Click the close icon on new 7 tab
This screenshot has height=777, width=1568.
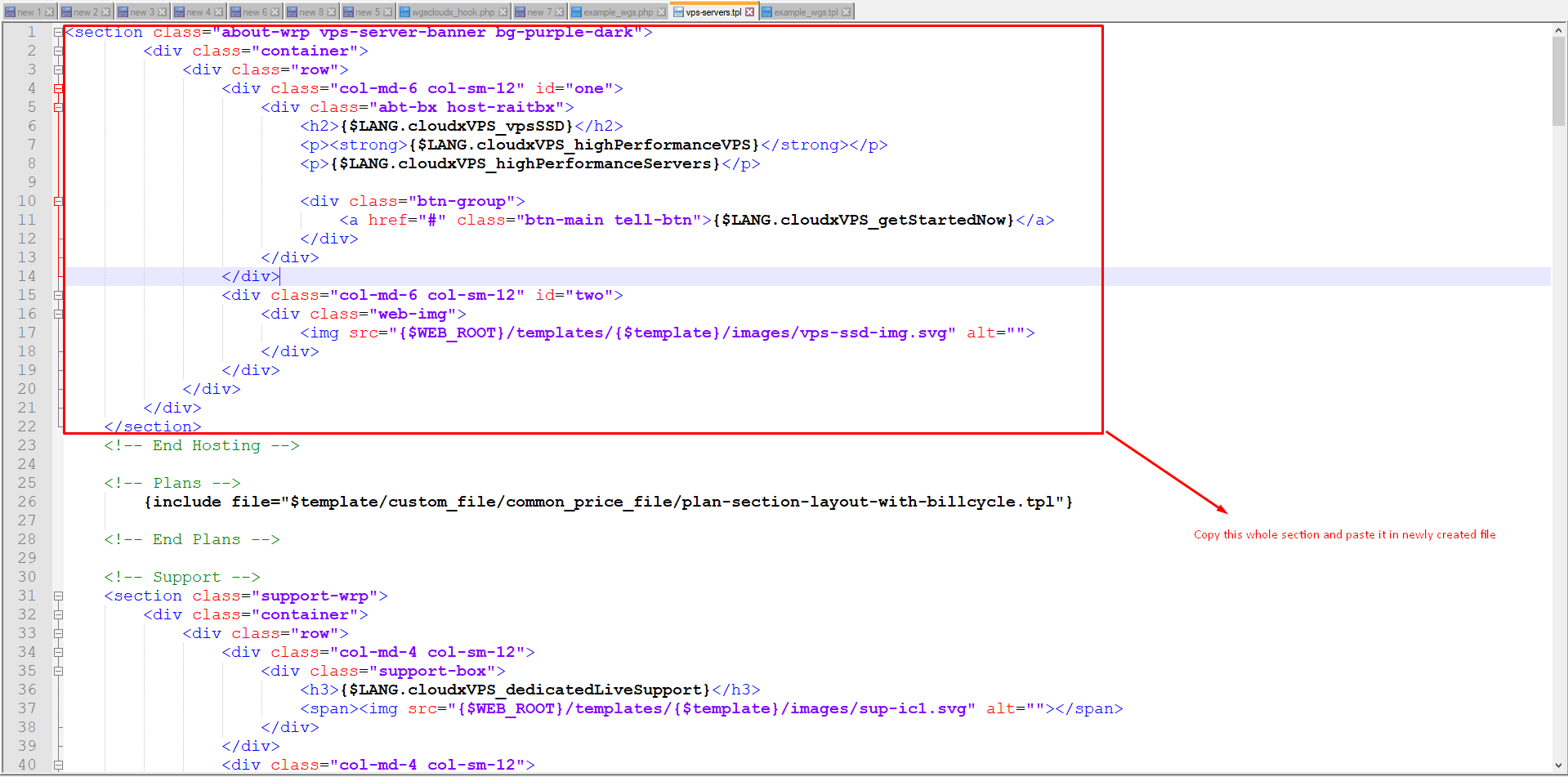tap(560, 12)
